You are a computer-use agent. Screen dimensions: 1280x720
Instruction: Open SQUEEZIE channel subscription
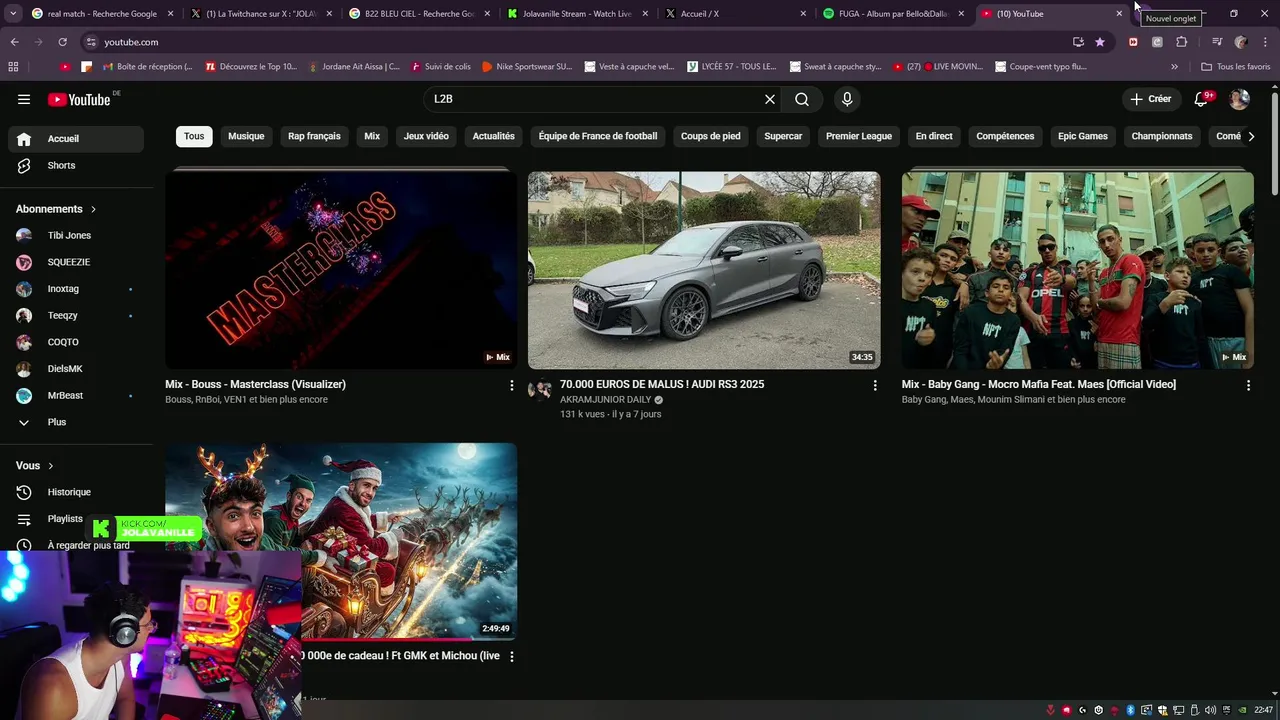(x=76, y=262)
